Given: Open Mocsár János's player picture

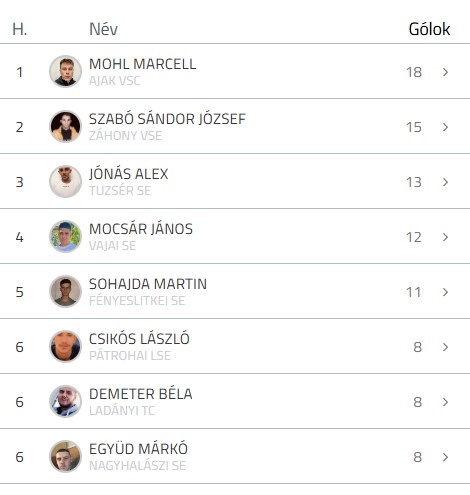Looking at the screenshot, I should coord(65,236).
